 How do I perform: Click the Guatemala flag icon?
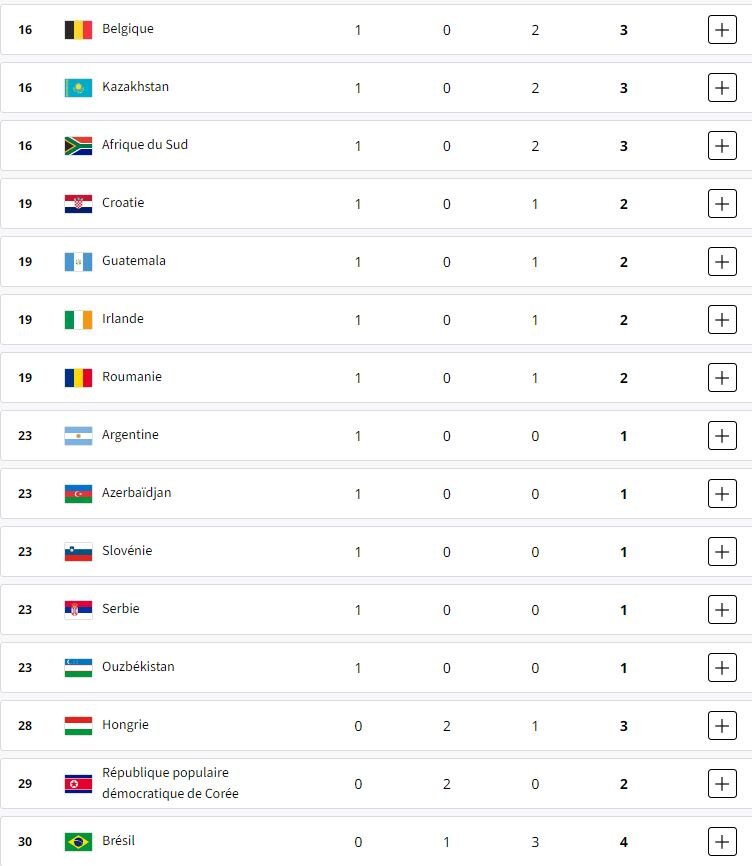(78, 262)
